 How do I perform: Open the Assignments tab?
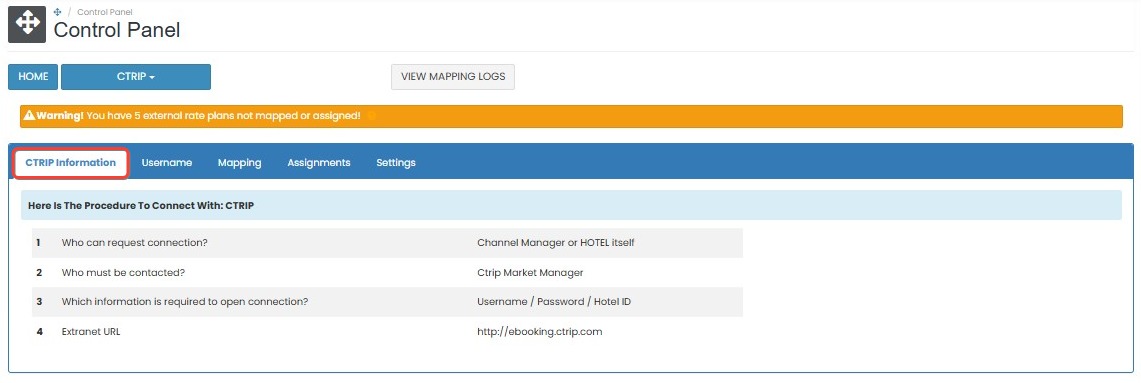[x=319, y=163]
